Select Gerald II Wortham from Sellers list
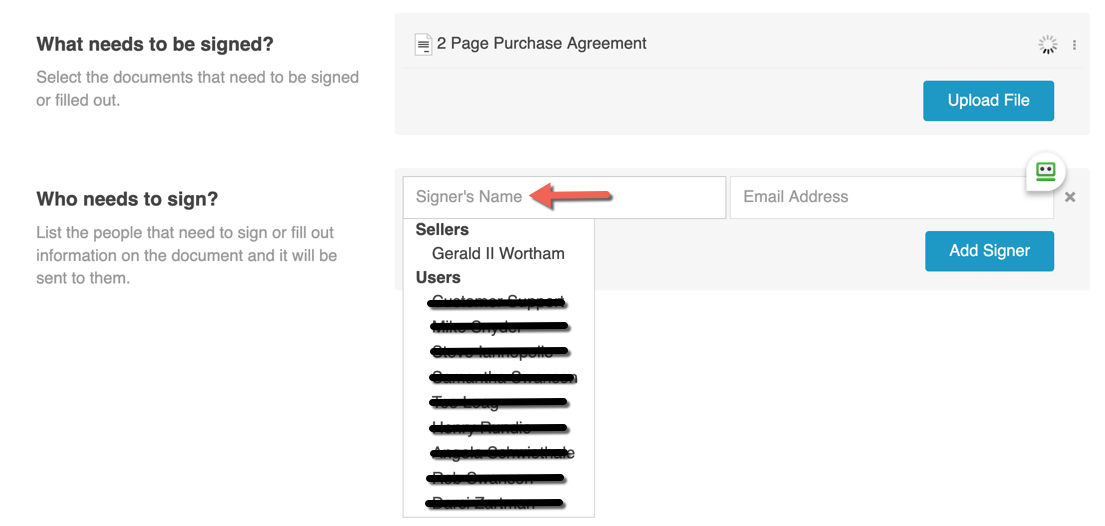 click(498, 254)
